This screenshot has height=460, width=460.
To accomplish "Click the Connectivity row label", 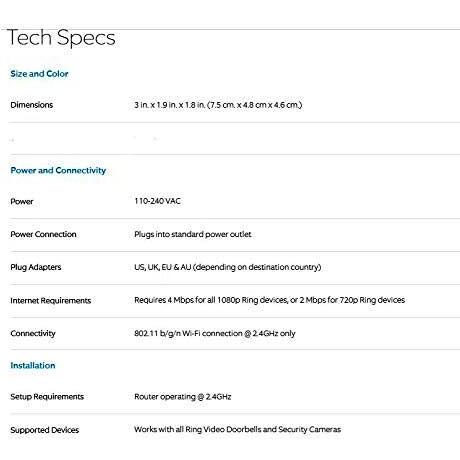I will pyautogui.click(x=33, y=333).
